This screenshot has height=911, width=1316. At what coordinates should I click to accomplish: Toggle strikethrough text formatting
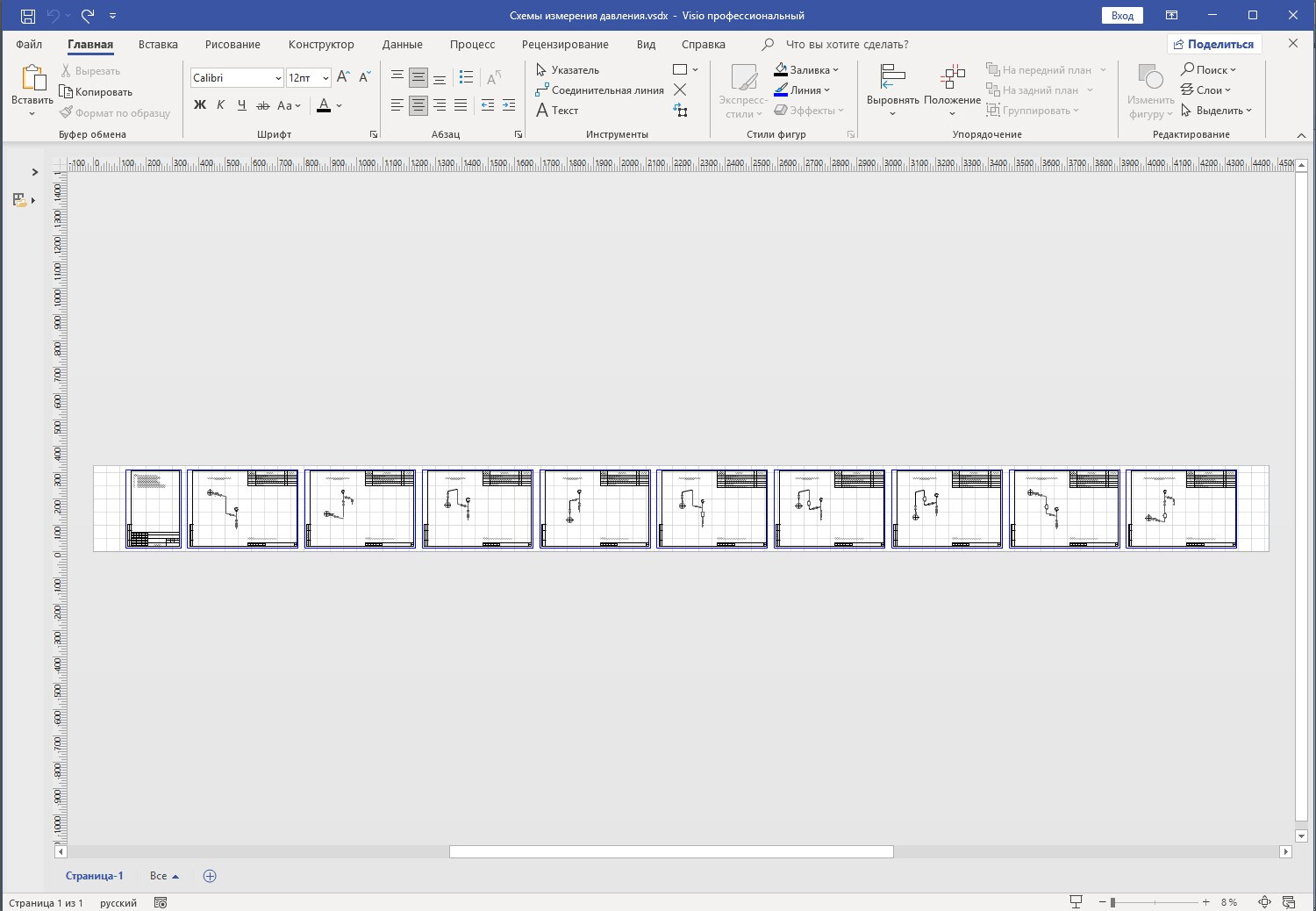(x=262, y=105)
